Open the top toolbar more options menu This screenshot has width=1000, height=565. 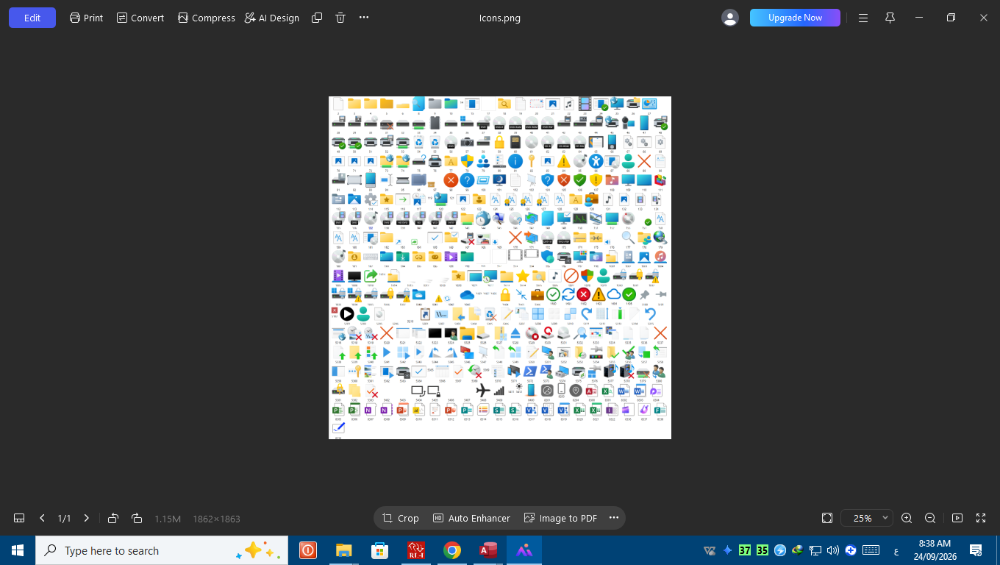pyautogui.click(x=364, y=17)
